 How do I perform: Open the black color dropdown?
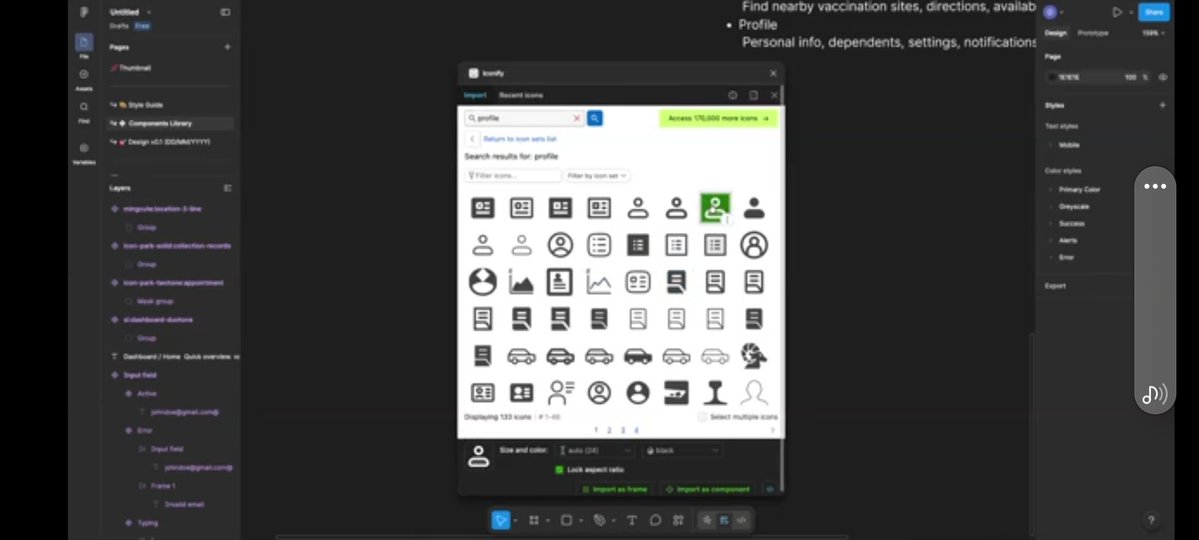point(682,451)
